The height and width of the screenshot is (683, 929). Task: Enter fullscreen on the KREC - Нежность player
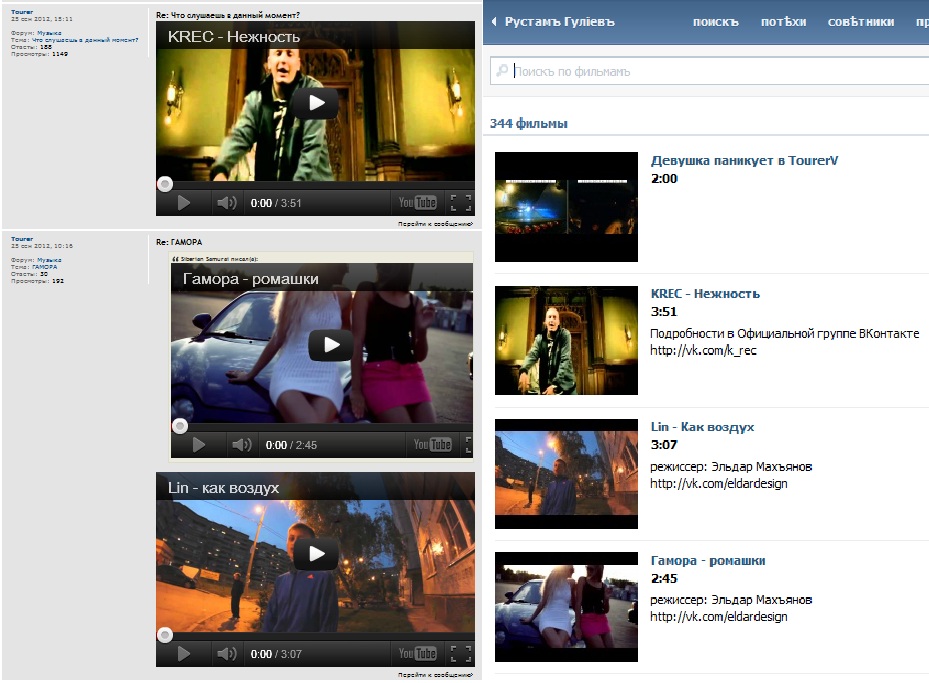(461, 203)
